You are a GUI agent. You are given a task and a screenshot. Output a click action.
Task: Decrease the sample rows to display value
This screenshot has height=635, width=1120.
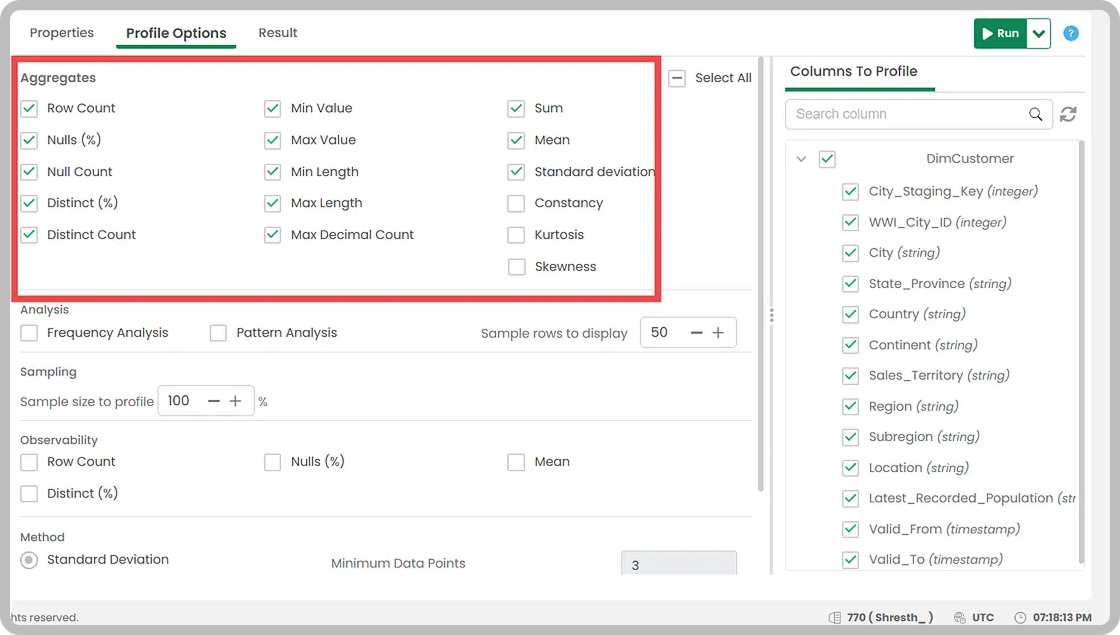click(x=696, y=332)
